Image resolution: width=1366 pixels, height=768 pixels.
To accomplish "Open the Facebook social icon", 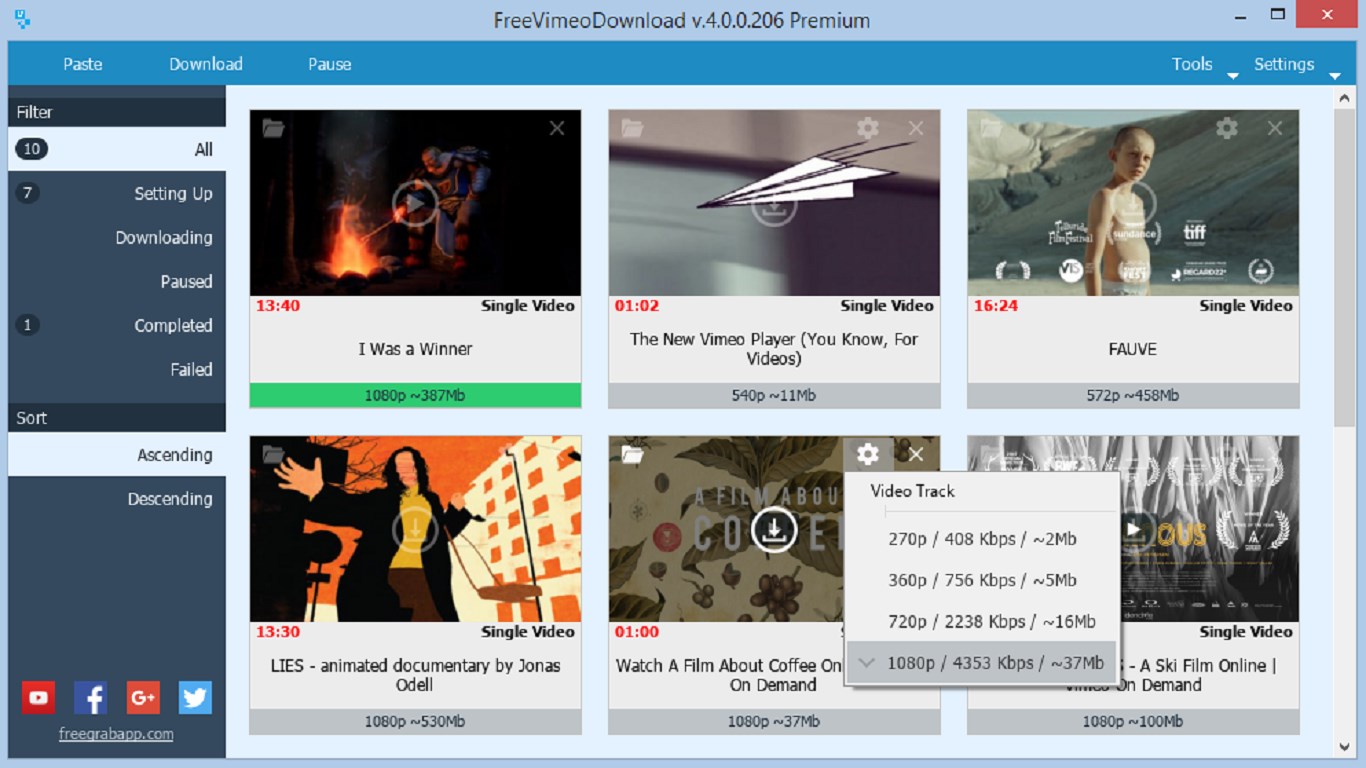I will pos(91,697).
